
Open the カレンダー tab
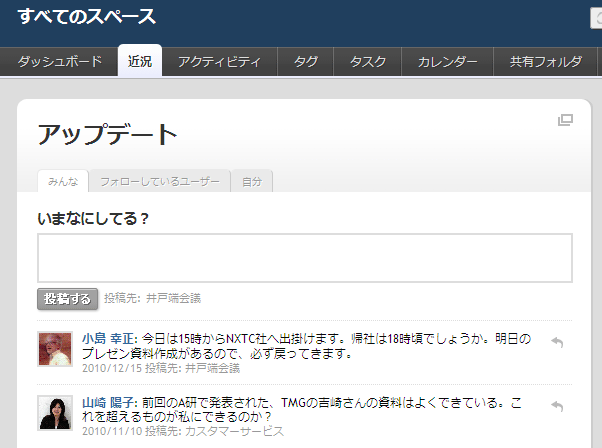[447, 61]
